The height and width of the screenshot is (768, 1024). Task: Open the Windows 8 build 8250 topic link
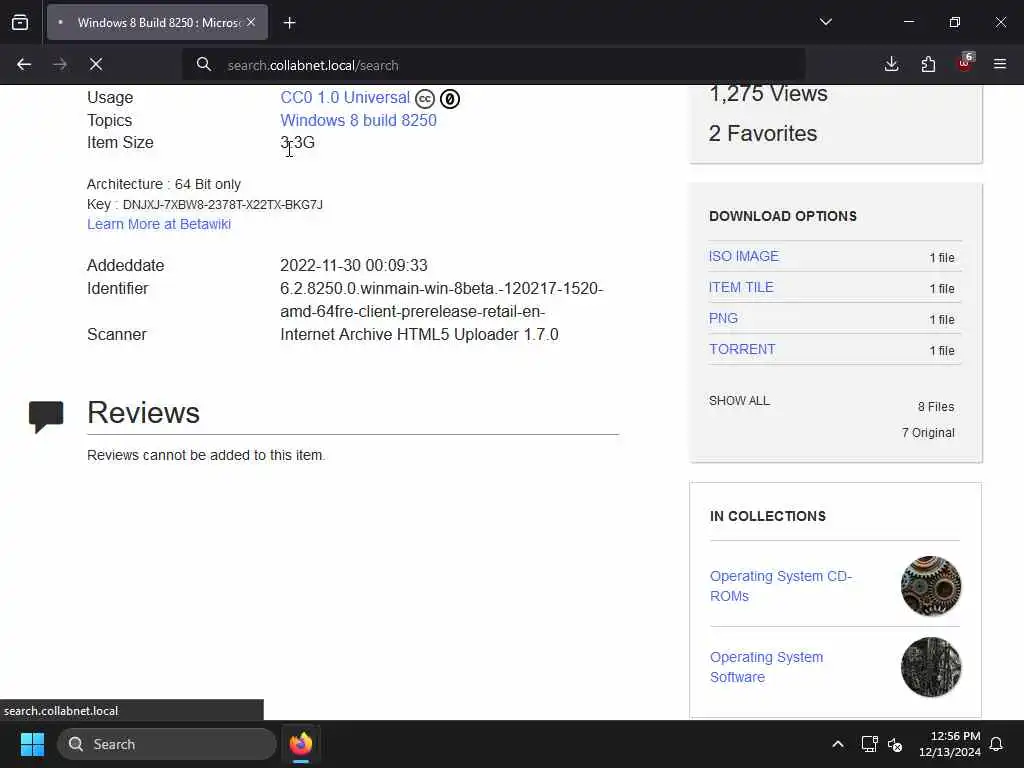click(x=359, y=120)
